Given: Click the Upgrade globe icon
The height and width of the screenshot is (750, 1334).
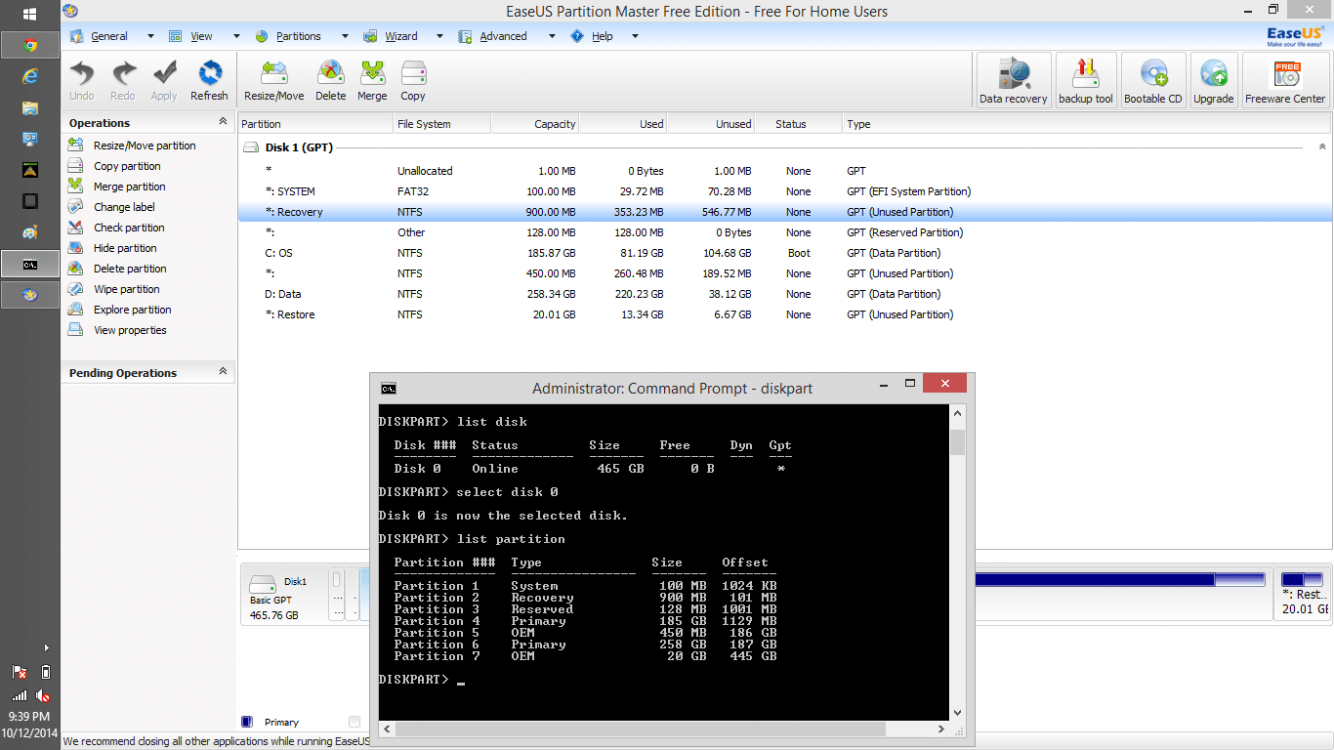Looking at the screenshot, I should click(1213, 80).
